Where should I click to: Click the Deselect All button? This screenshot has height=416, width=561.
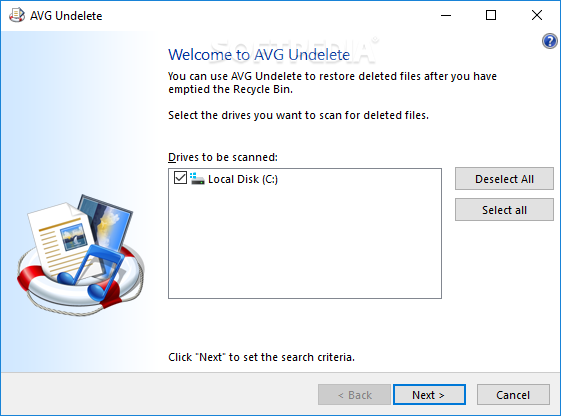pos(504,178)
